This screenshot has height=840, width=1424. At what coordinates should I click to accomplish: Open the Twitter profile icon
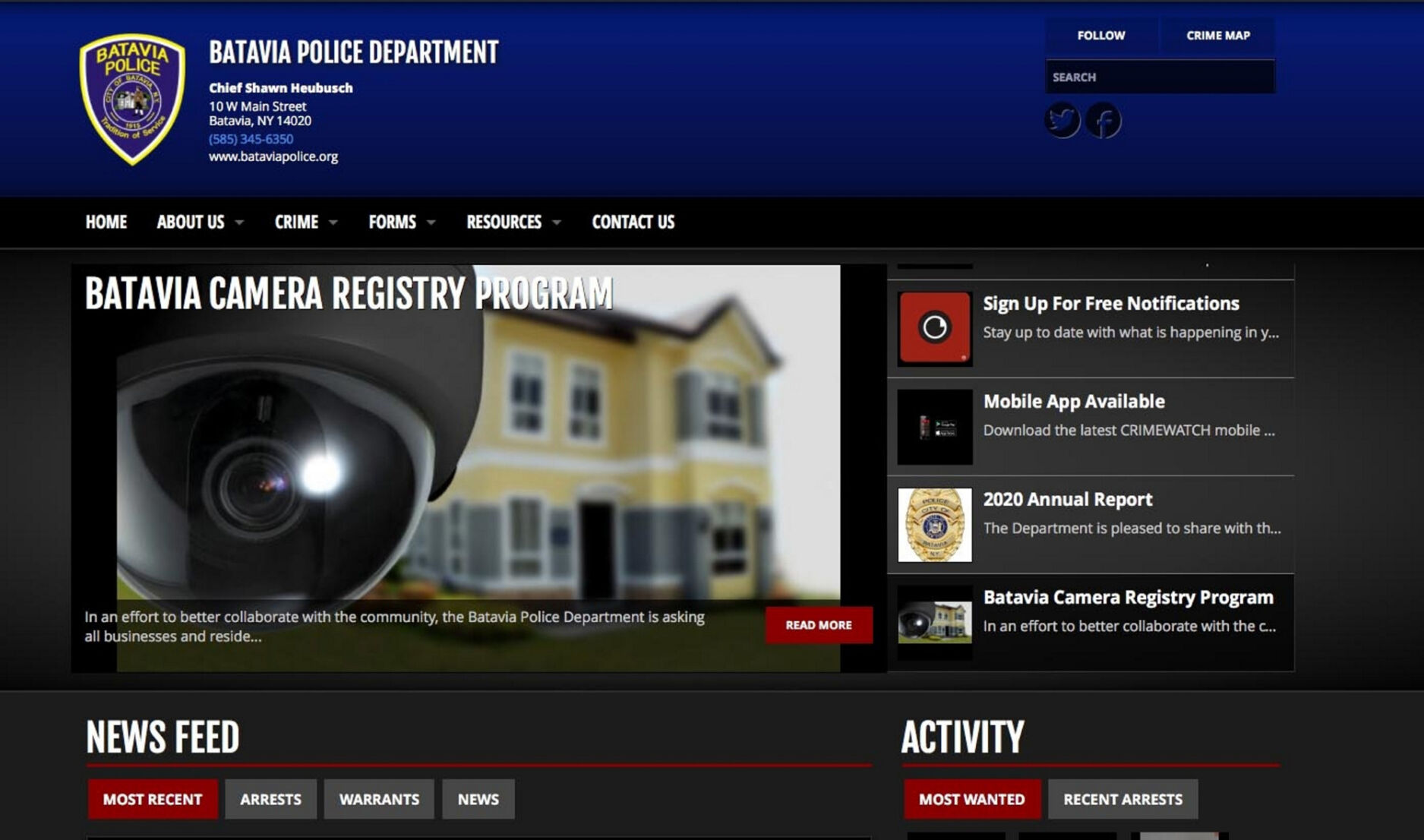pyautogui.click(x=1062, y=118)
